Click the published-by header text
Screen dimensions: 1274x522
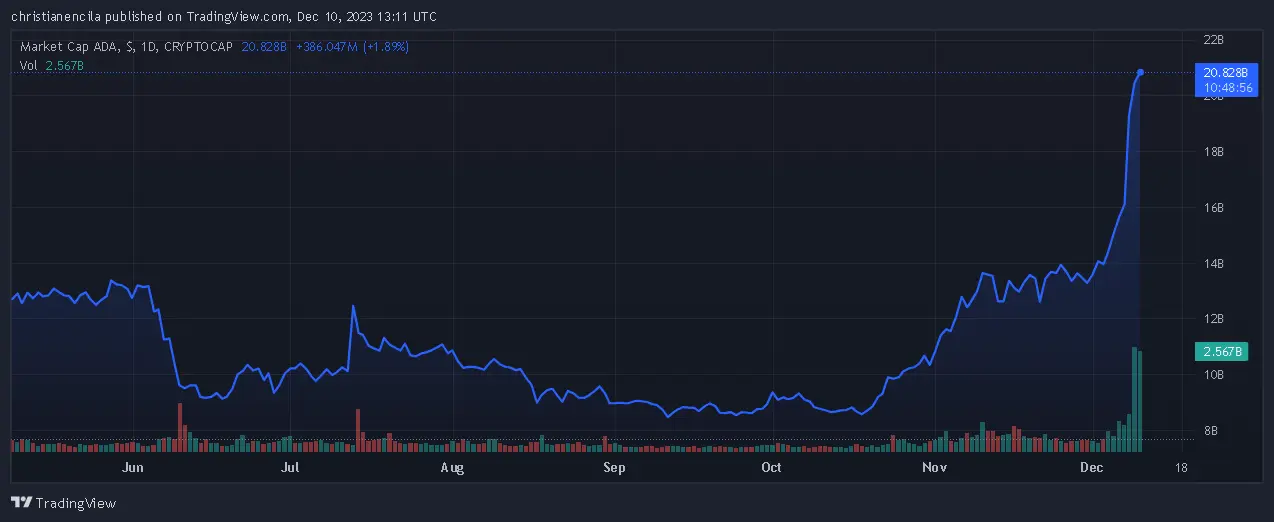point(223,16)
